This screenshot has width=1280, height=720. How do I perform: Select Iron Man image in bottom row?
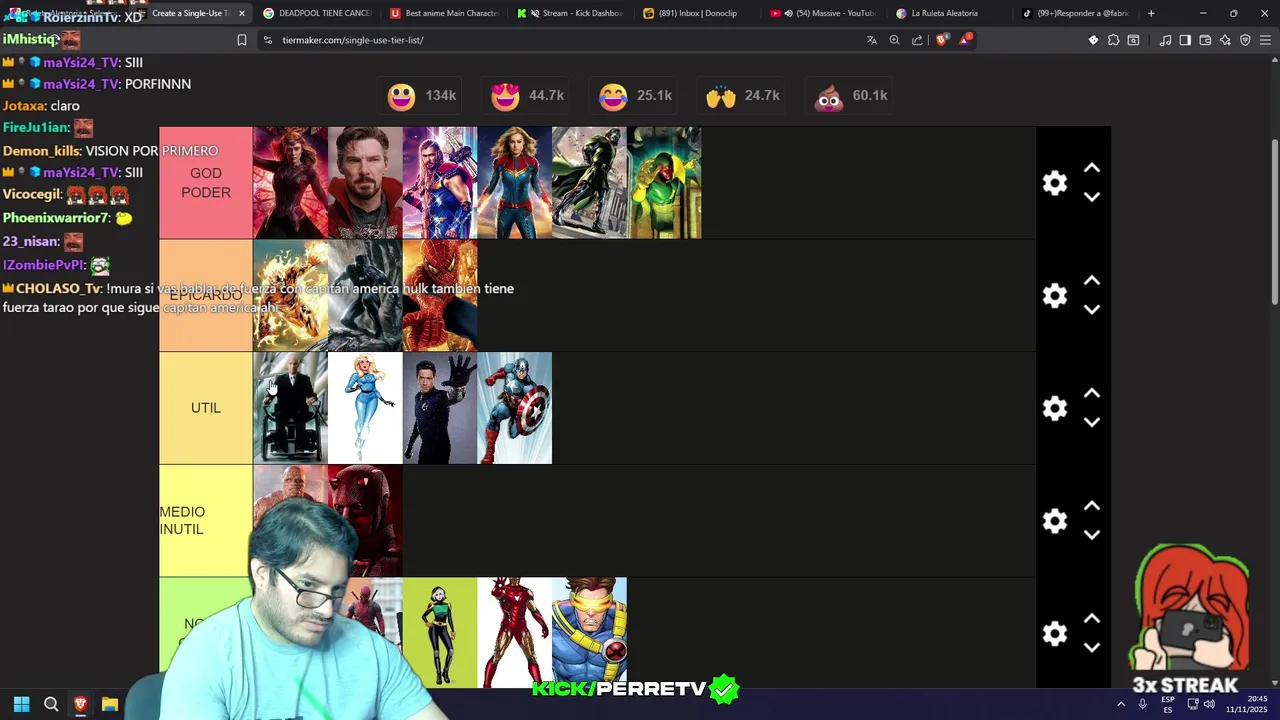coord(514,633)
